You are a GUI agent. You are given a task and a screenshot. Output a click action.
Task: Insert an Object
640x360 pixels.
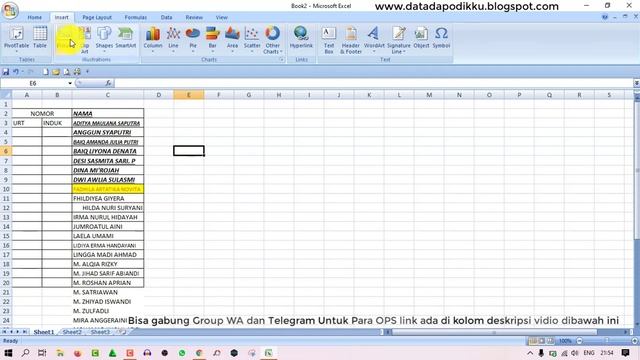(421, 39)
